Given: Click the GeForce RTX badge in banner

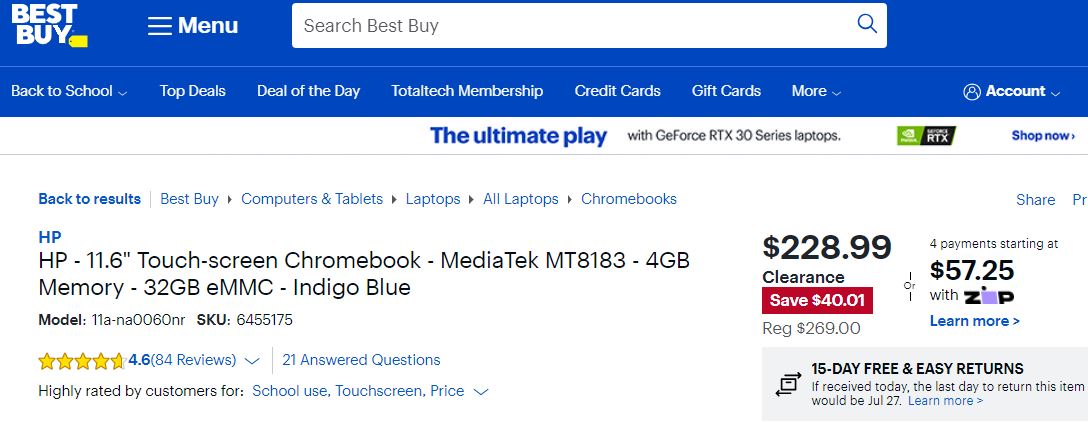Looking at the screenshot, I should (x=926, y=135).
